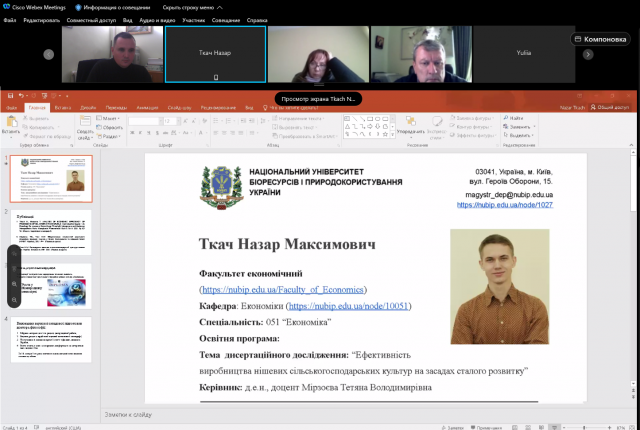Click Общий доступ share button

(x=610, y=107)
